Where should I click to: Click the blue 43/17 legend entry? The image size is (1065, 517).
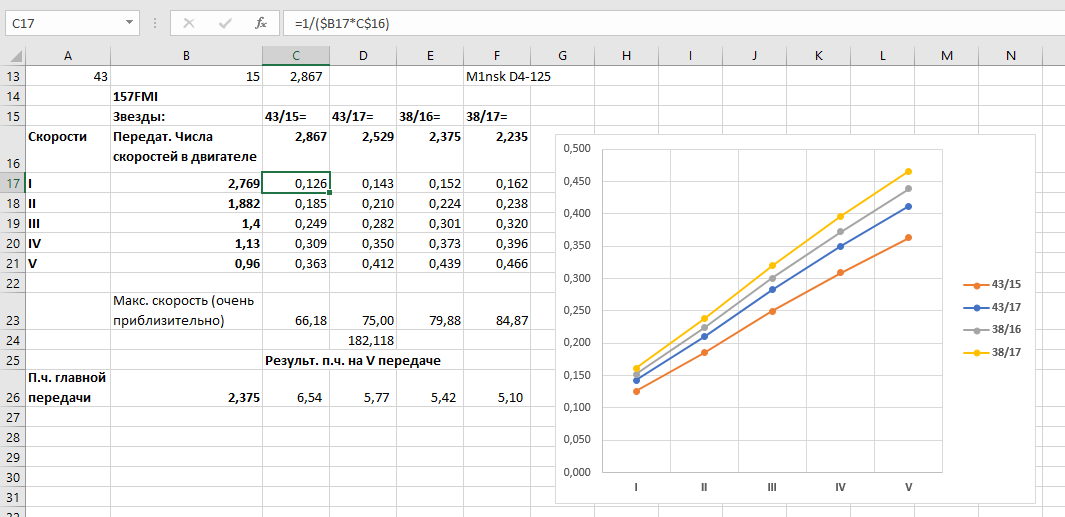[992, 308]
